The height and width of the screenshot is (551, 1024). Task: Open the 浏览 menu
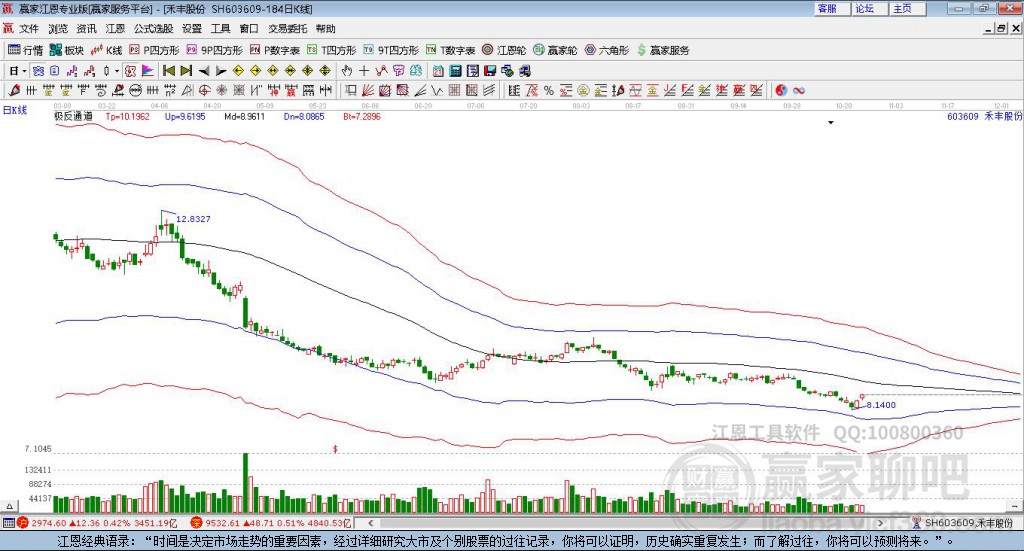point(57,29)
